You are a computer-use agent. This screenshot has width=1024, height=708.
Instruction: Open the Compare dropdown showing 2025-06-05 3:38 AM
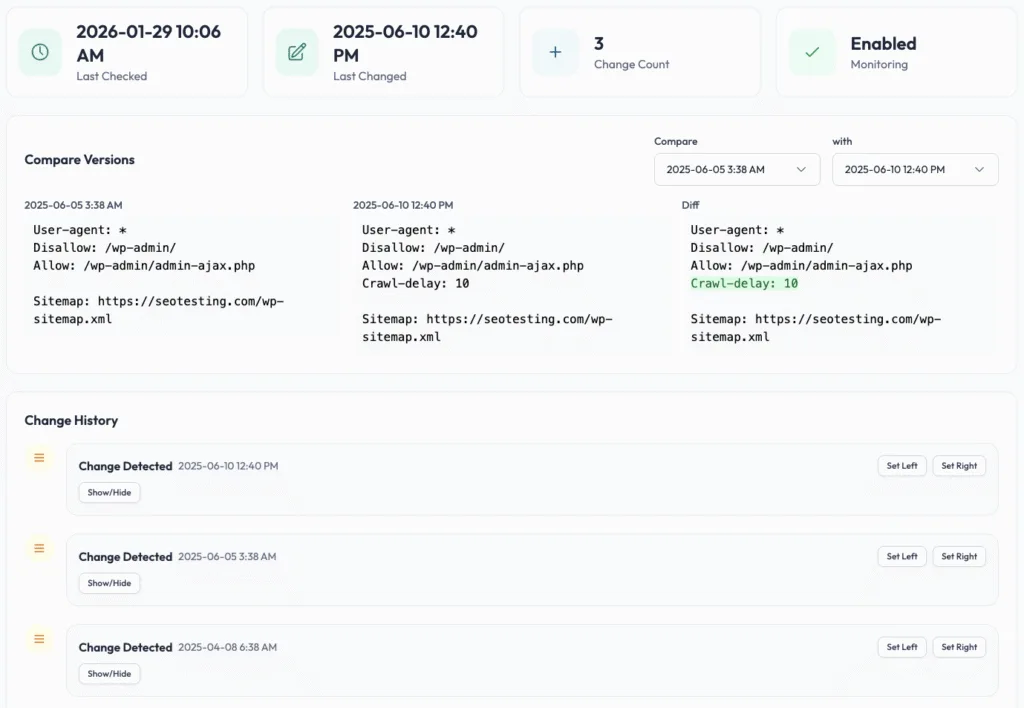(737, 169)
